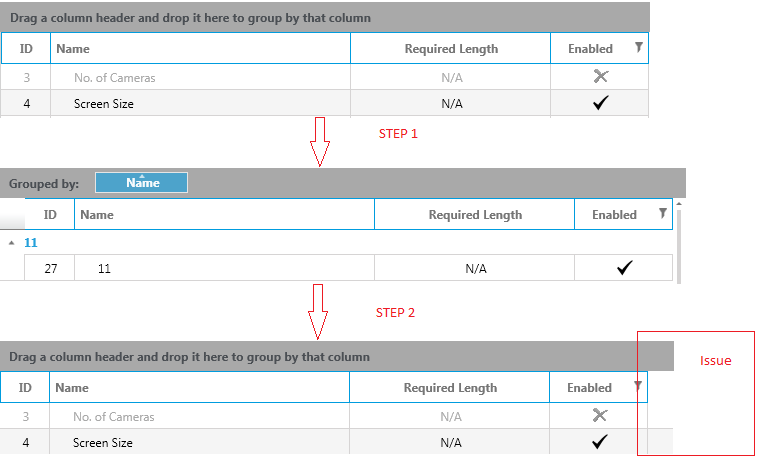Sort by Required Length header in bottom grid
766x457 pixels.
pos(450,388)
